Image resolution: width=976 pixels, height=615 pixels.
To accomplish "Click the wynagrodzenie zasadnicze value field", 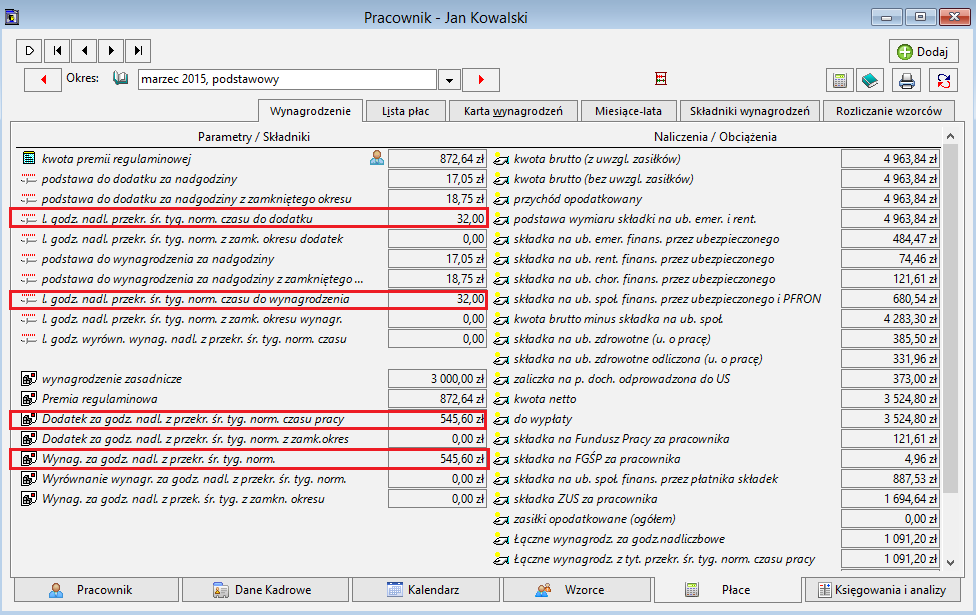I will coord(437,378).
